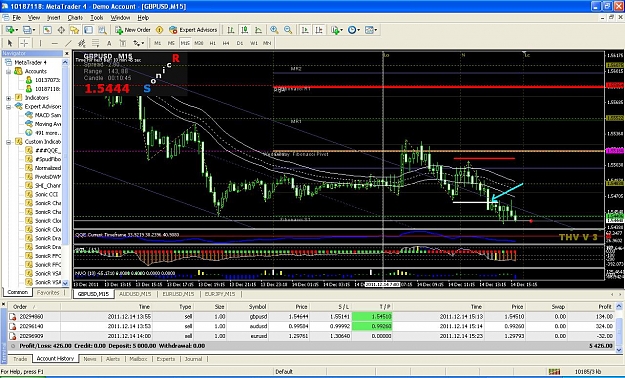Open the Strategy Tester icon
Viewport: 625px width, 378px height.
click(102, 30)
